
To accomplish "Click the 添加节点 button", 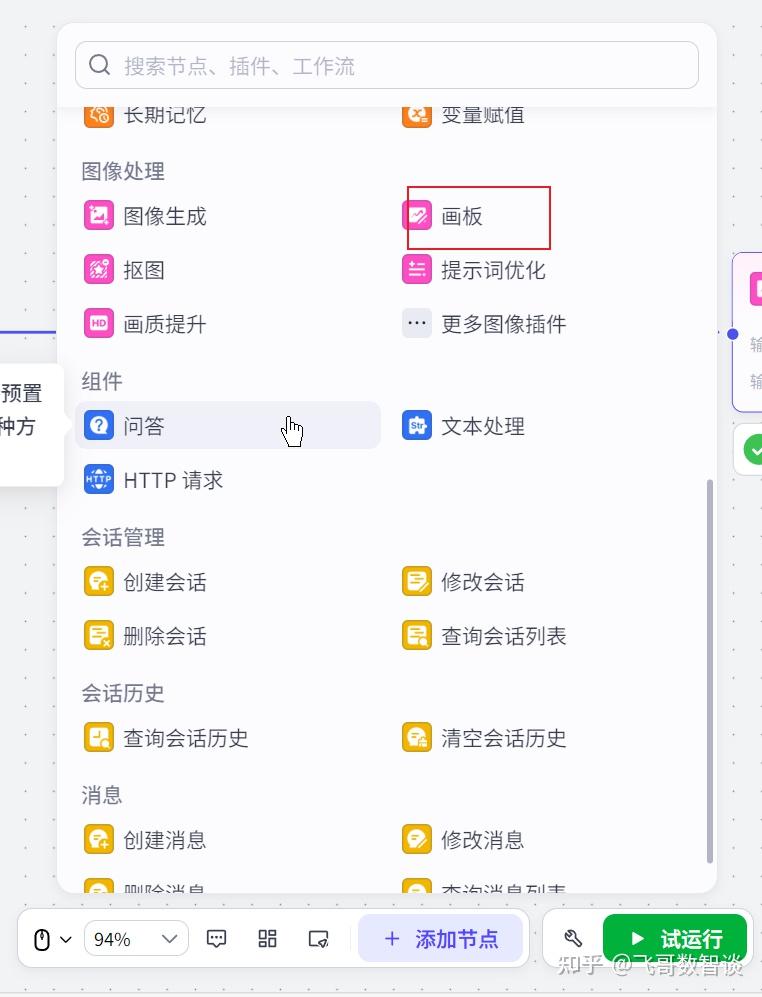I will tap(441, 939).
